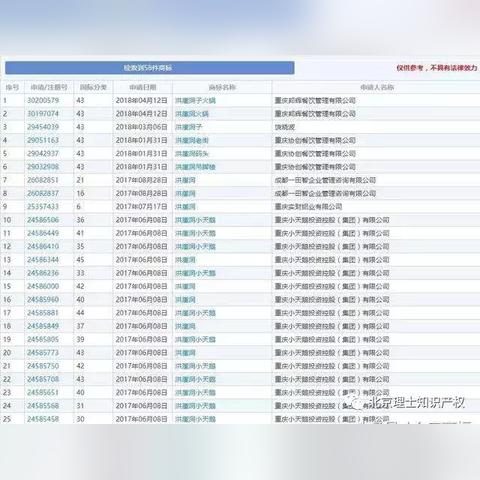Open trademark name 洪崖洞子火锅 in row 1
Screen dimensions: 480x480
coord(195,100)
